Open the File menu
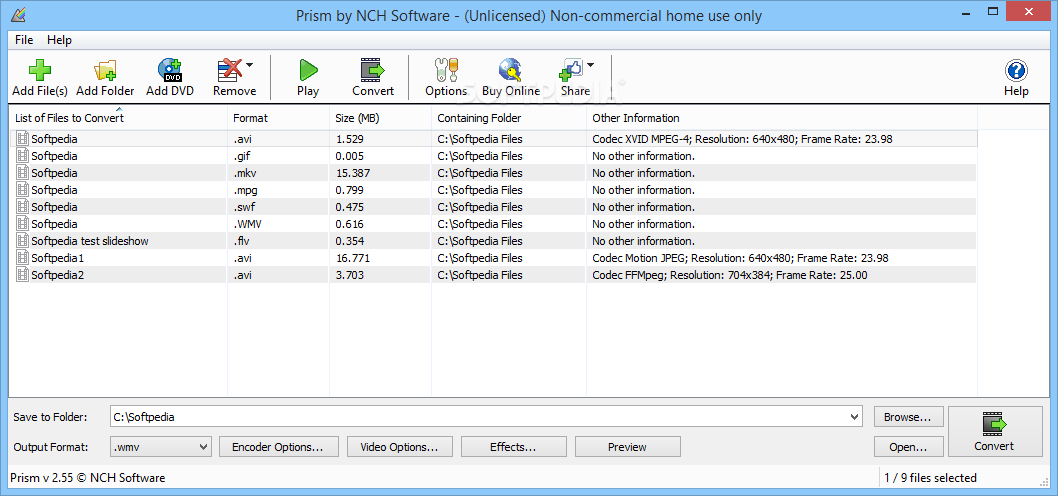The width and height of the screenshot is (1058, 496). (x=24, y=40)
